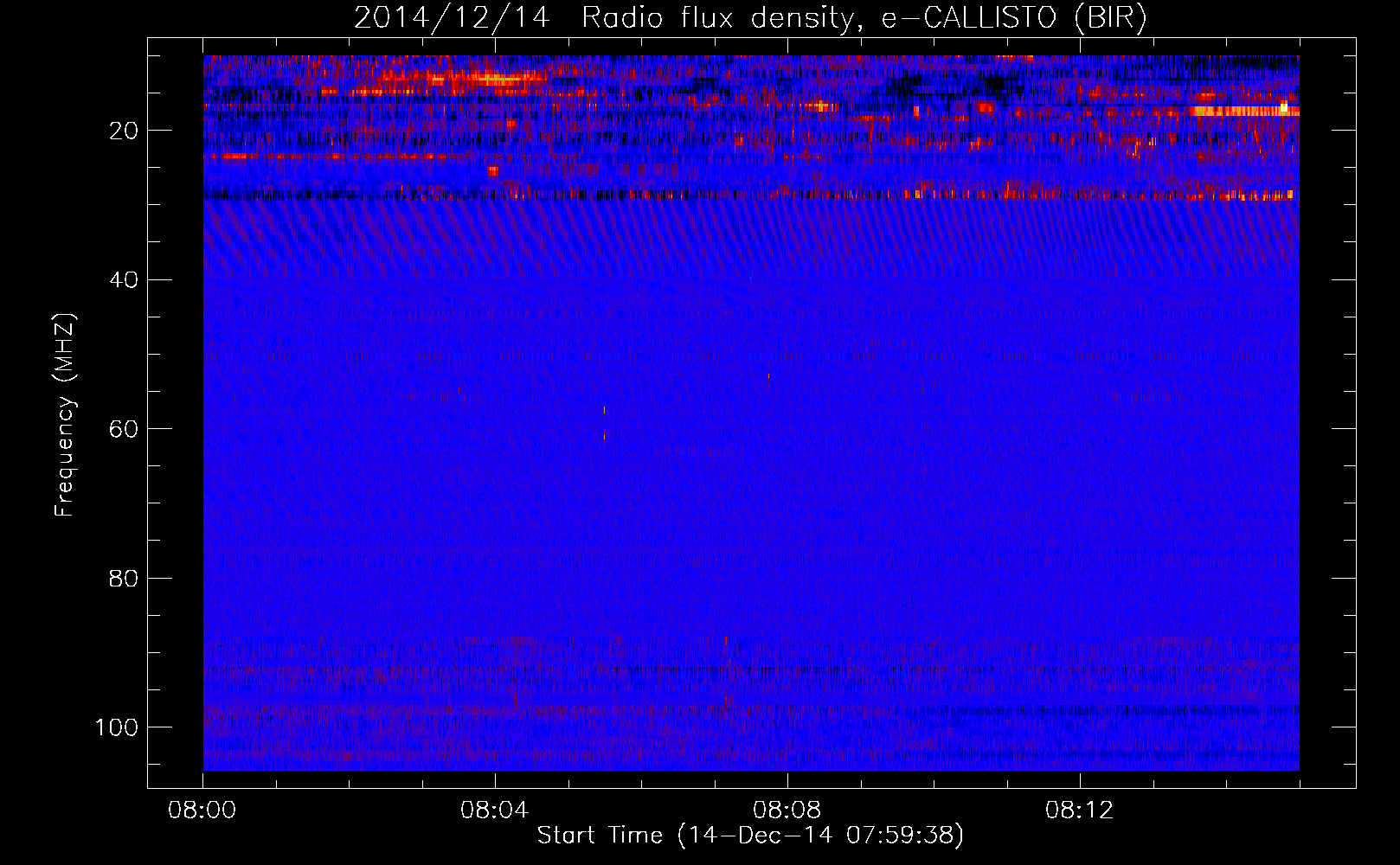Click the 'Frequency (MHZ)' axis label
The width and height of the screenshot is (1400, 865).
click(x=65, y=415)
